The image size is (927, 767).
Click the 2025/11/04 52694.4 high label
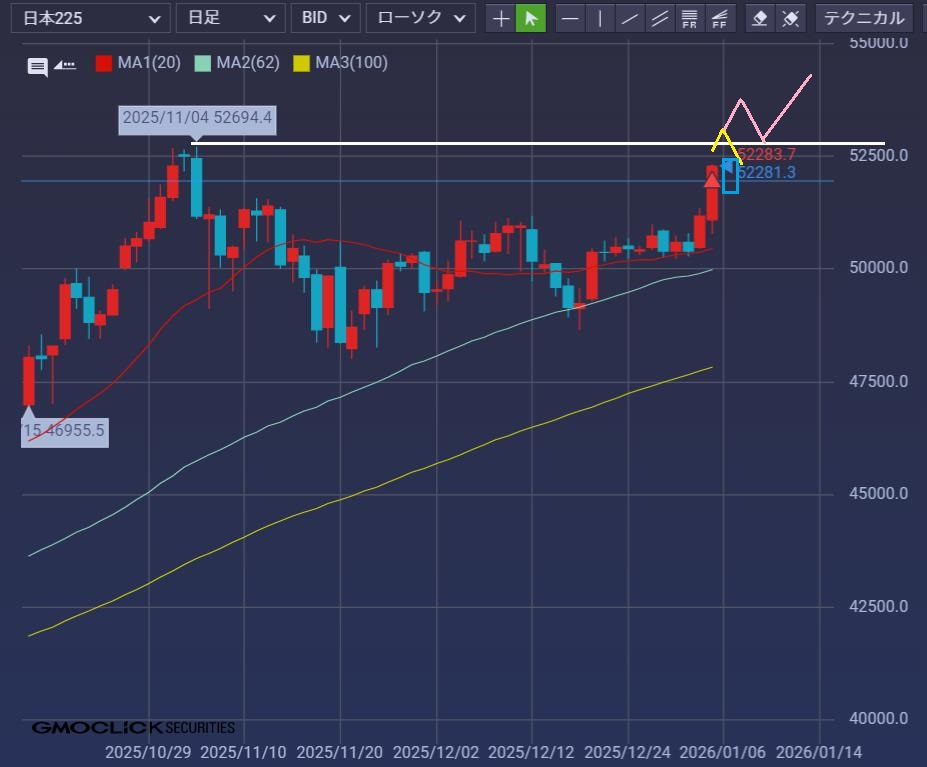(197, 118)
